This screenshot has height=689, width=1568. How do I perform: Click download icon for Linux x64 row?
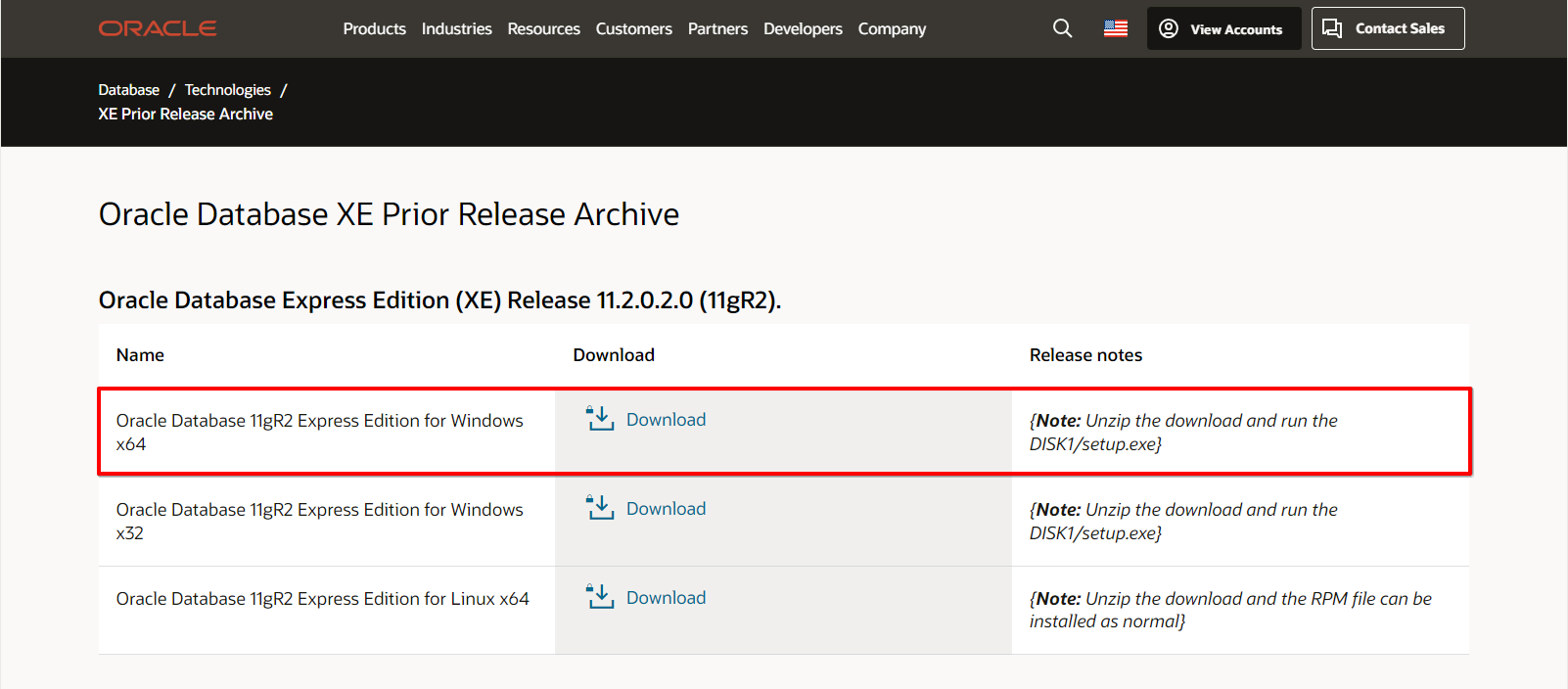tap(600, 597)
